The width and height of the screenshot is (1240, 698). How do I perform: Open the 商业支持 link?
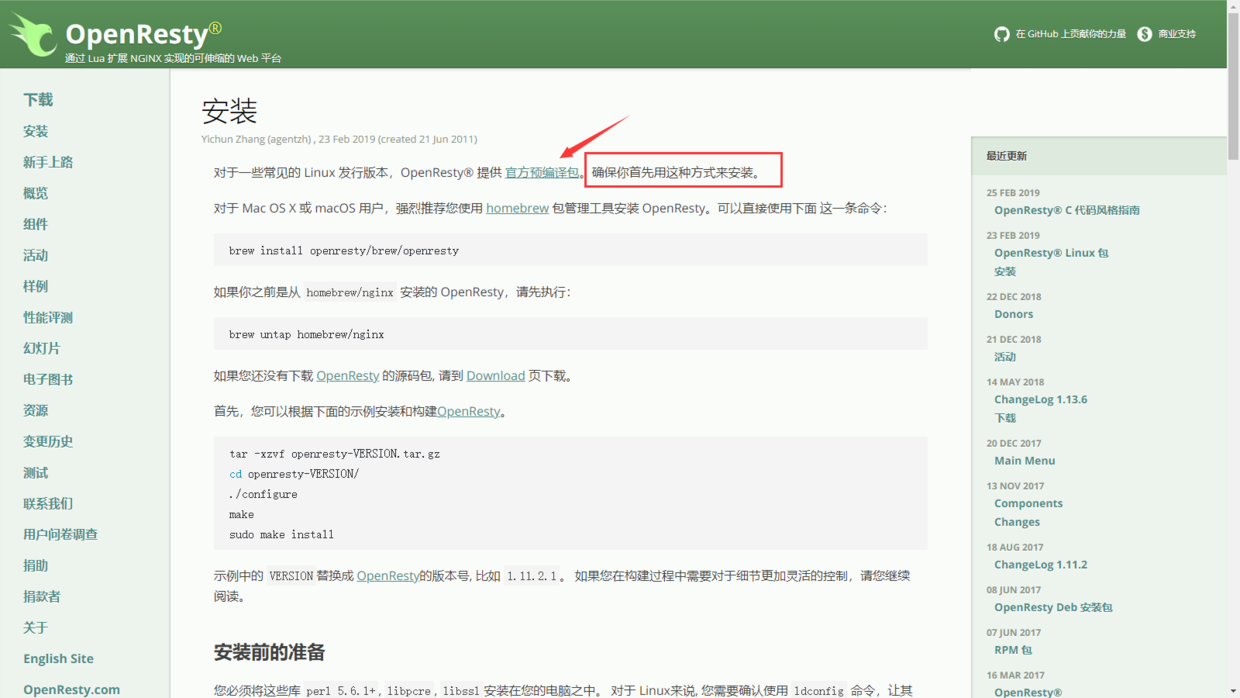point(1177,34)
